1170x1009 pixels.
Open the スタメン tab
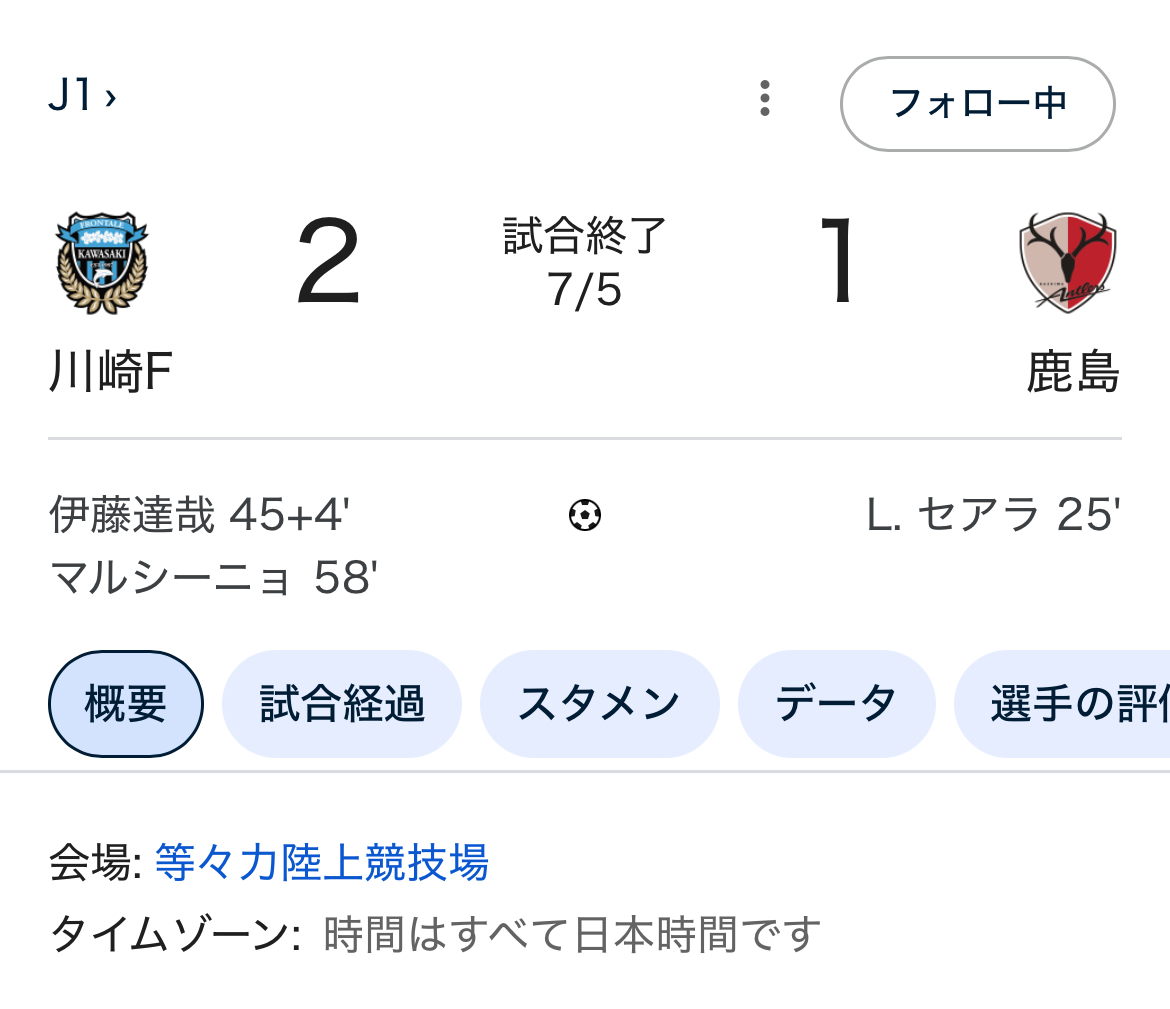pyautogui.click(x=599, y=704)
